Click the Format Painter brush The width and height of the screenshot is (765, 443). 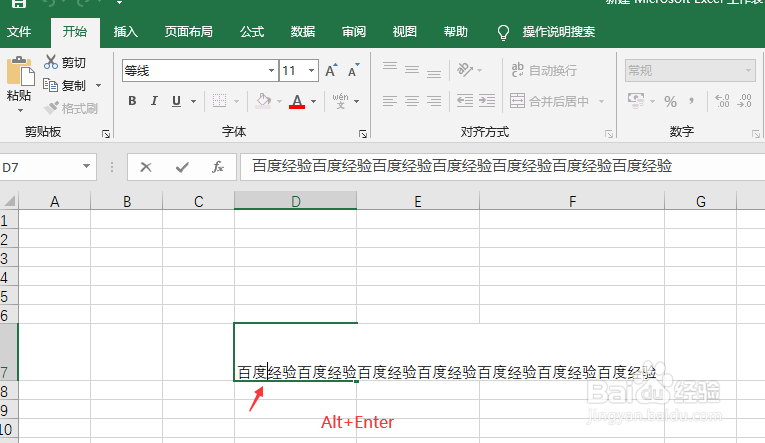(51, 108)
